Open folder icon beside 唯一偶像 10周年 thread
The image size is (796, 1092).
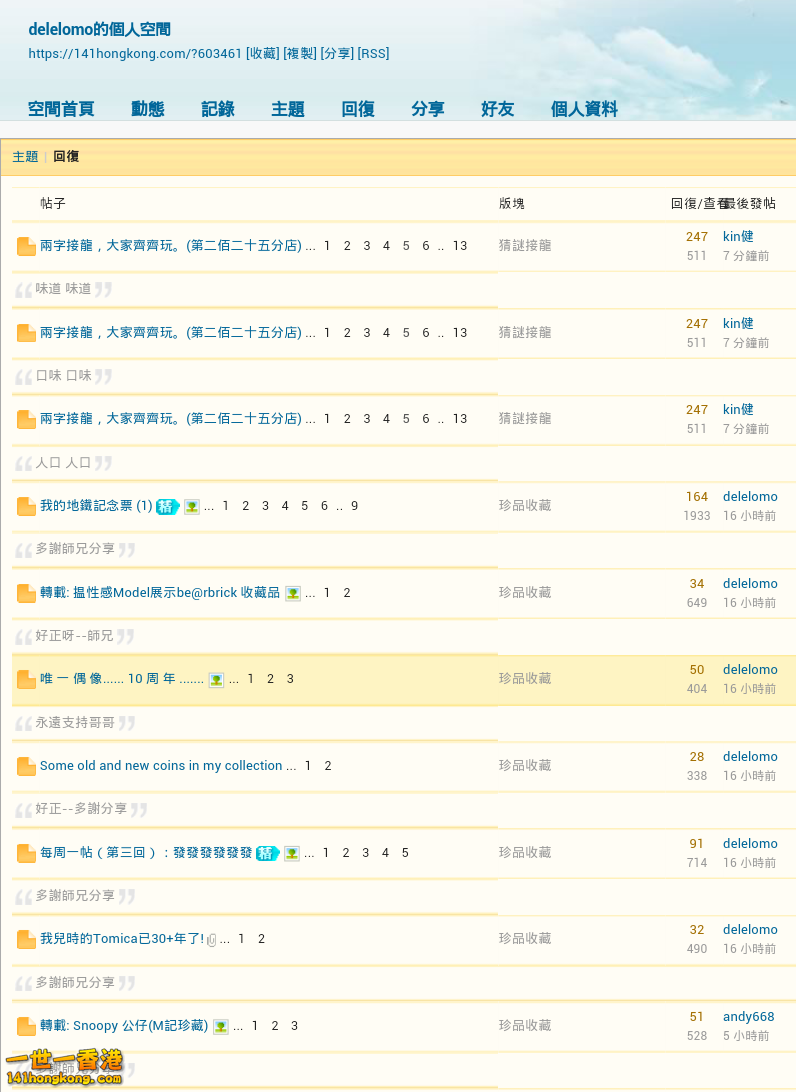click(26, 679)
